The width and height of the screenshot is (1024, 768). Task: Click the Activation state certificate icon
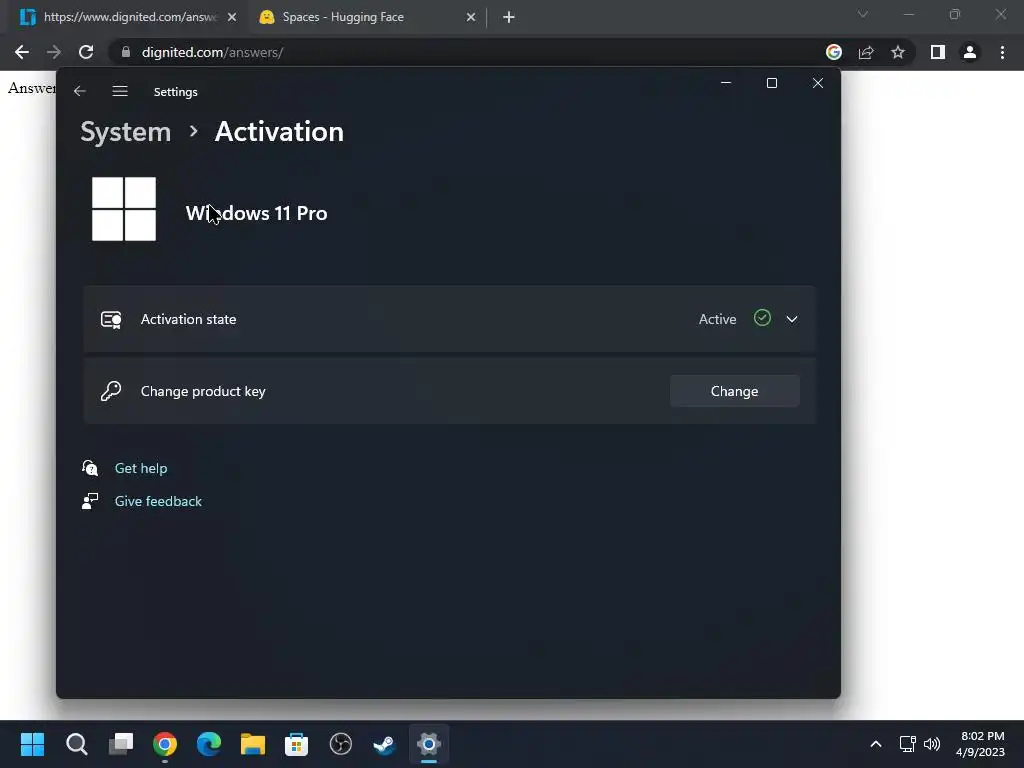(x=111, y=319)
